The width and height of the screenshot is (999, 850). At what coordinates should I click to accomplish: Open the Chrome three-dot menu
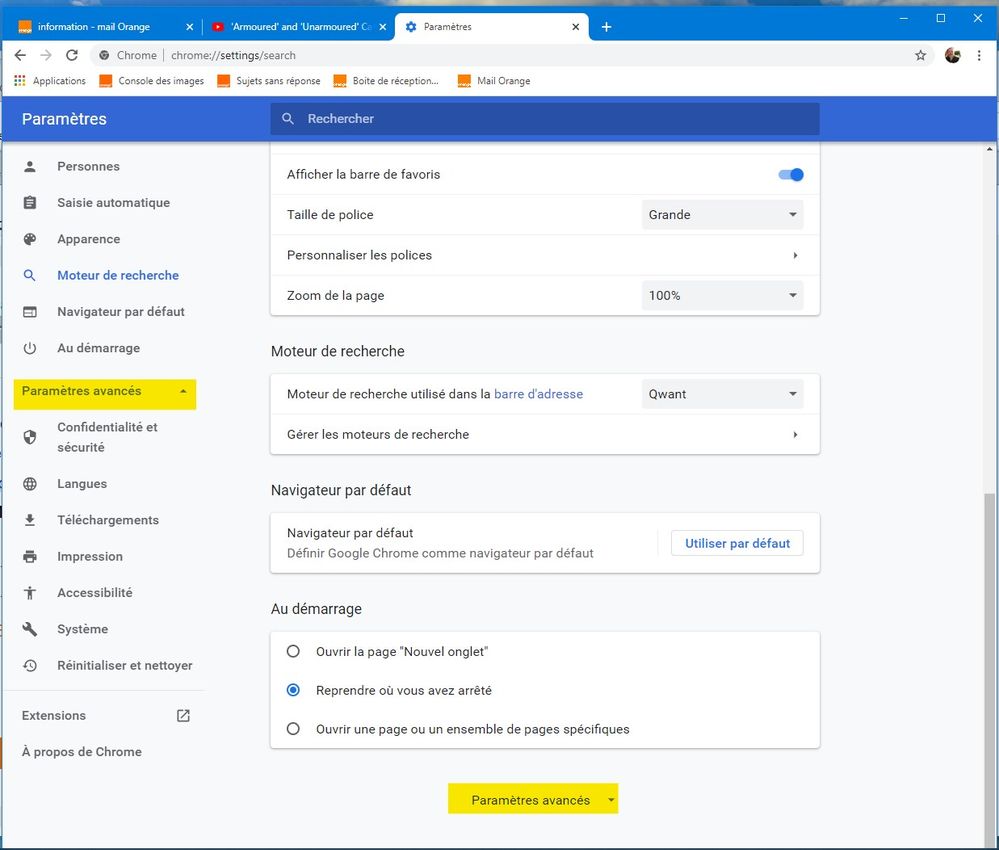(979, 56)
